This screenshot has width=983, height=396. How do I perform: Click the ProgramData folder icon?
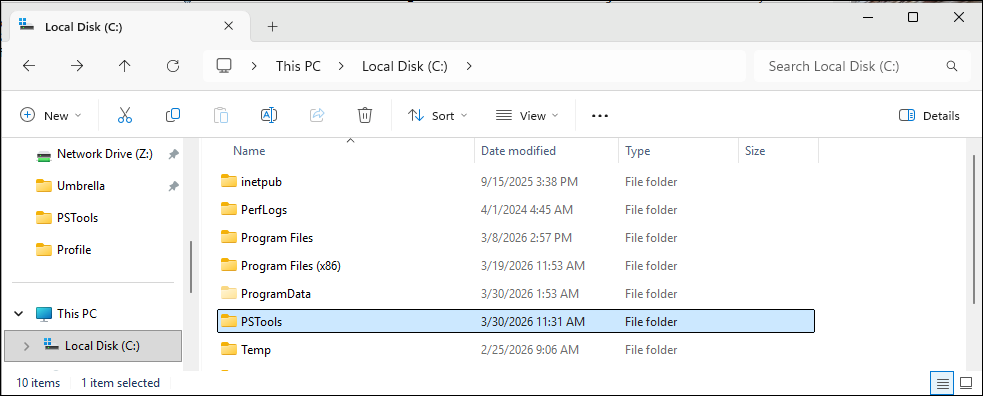[229, 293]
